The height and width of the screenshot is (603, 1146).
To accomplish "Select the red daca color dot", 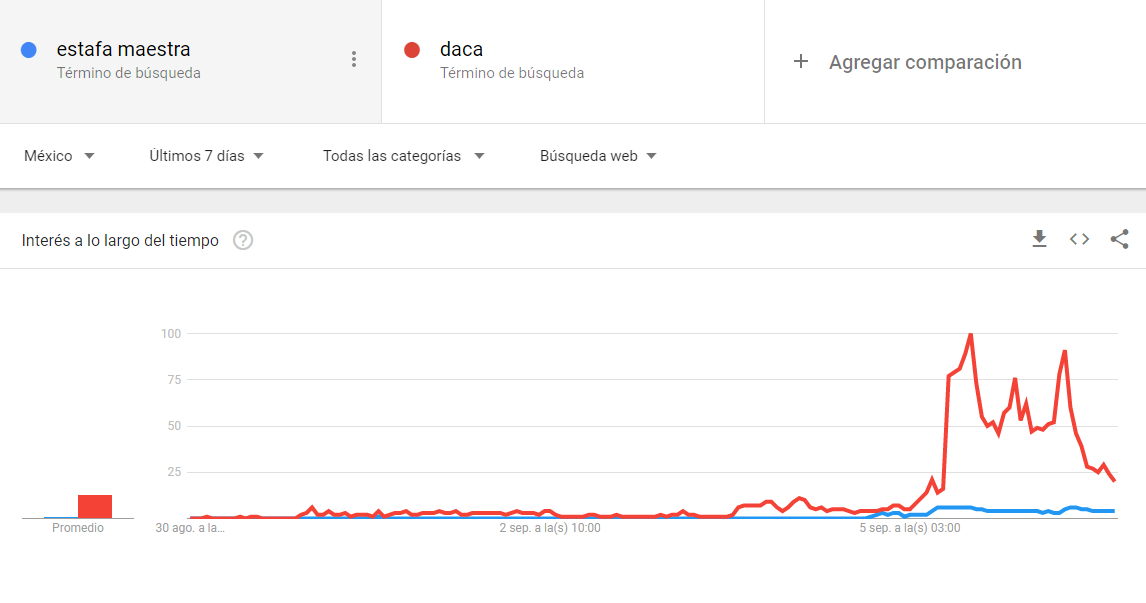I will (x=412, y=50).
